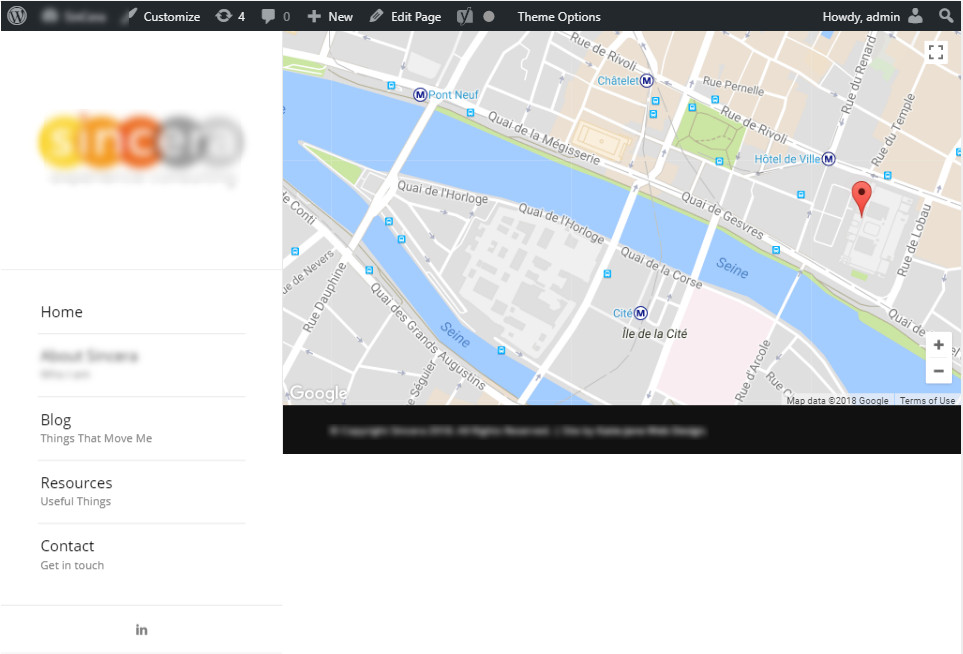Click the Hôtel de Ville metro icon
This screenshot has width=963, height=654.
tap(828, 159)
